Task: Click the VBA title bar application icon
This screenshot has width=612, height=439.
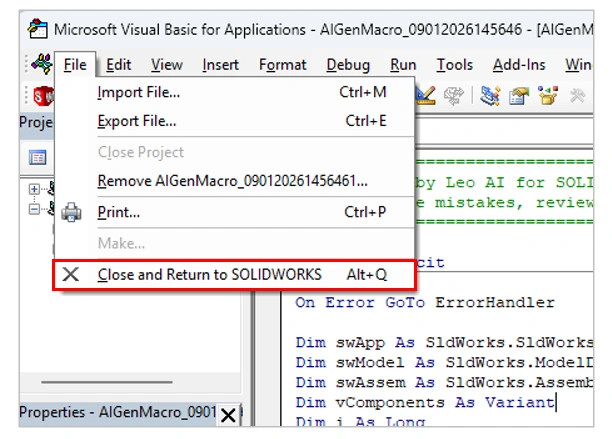Action: tap(37, 28)
